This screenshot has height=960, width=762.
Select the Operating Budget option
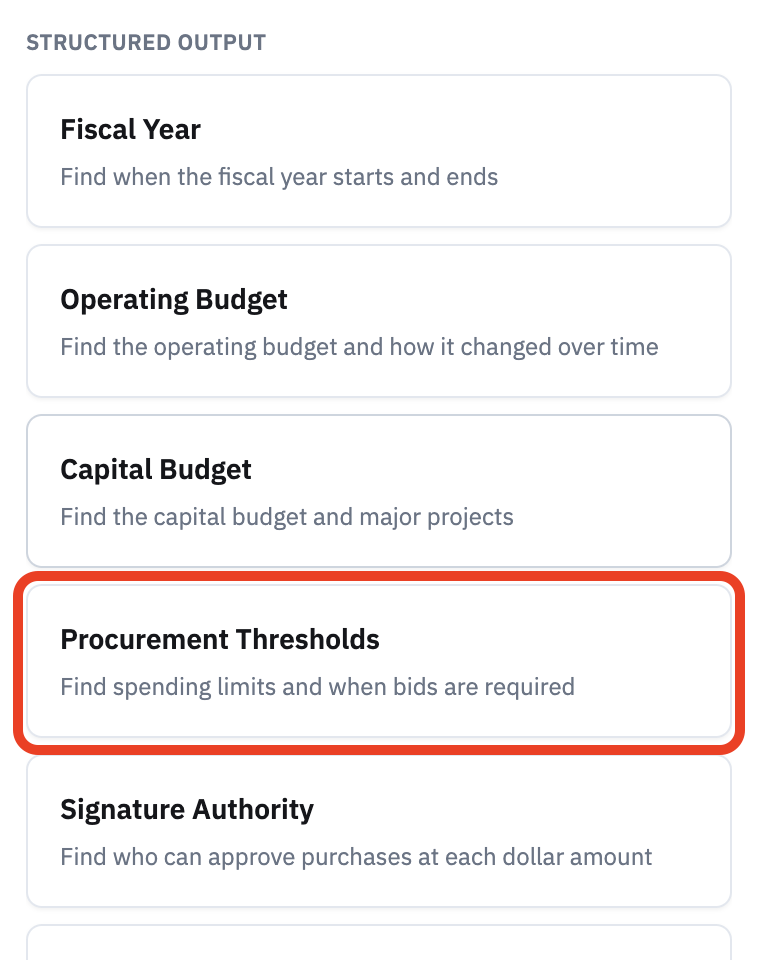(x=379, y=321)
